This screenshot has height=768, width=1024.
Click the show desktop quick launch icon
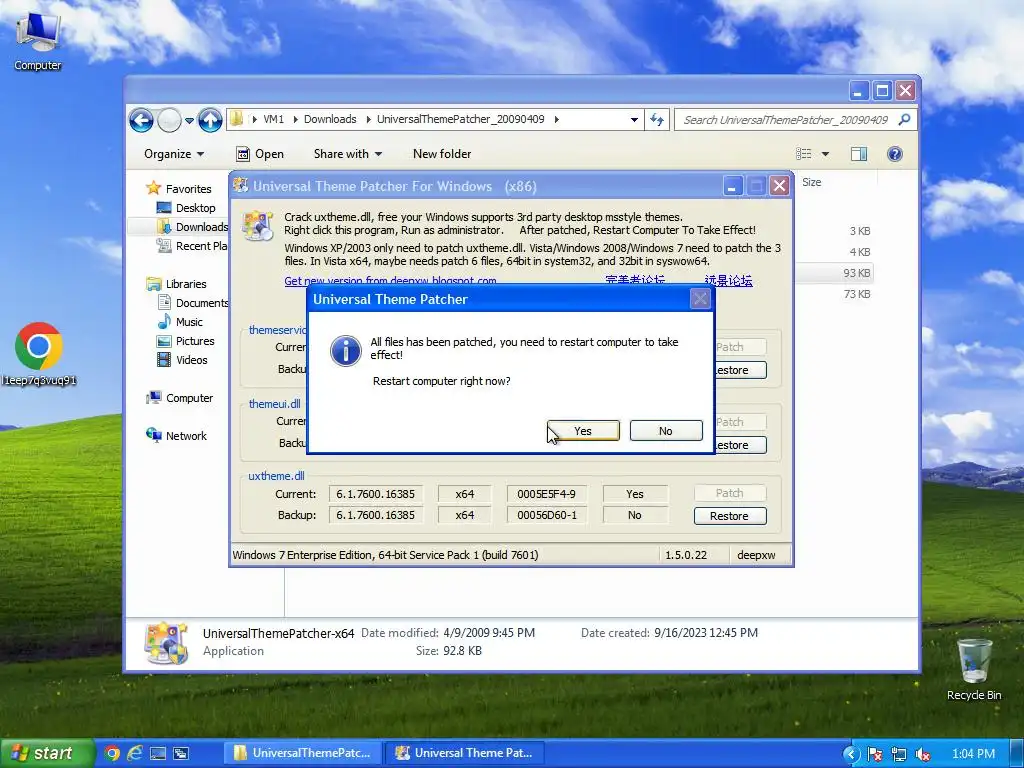[158, 754]
